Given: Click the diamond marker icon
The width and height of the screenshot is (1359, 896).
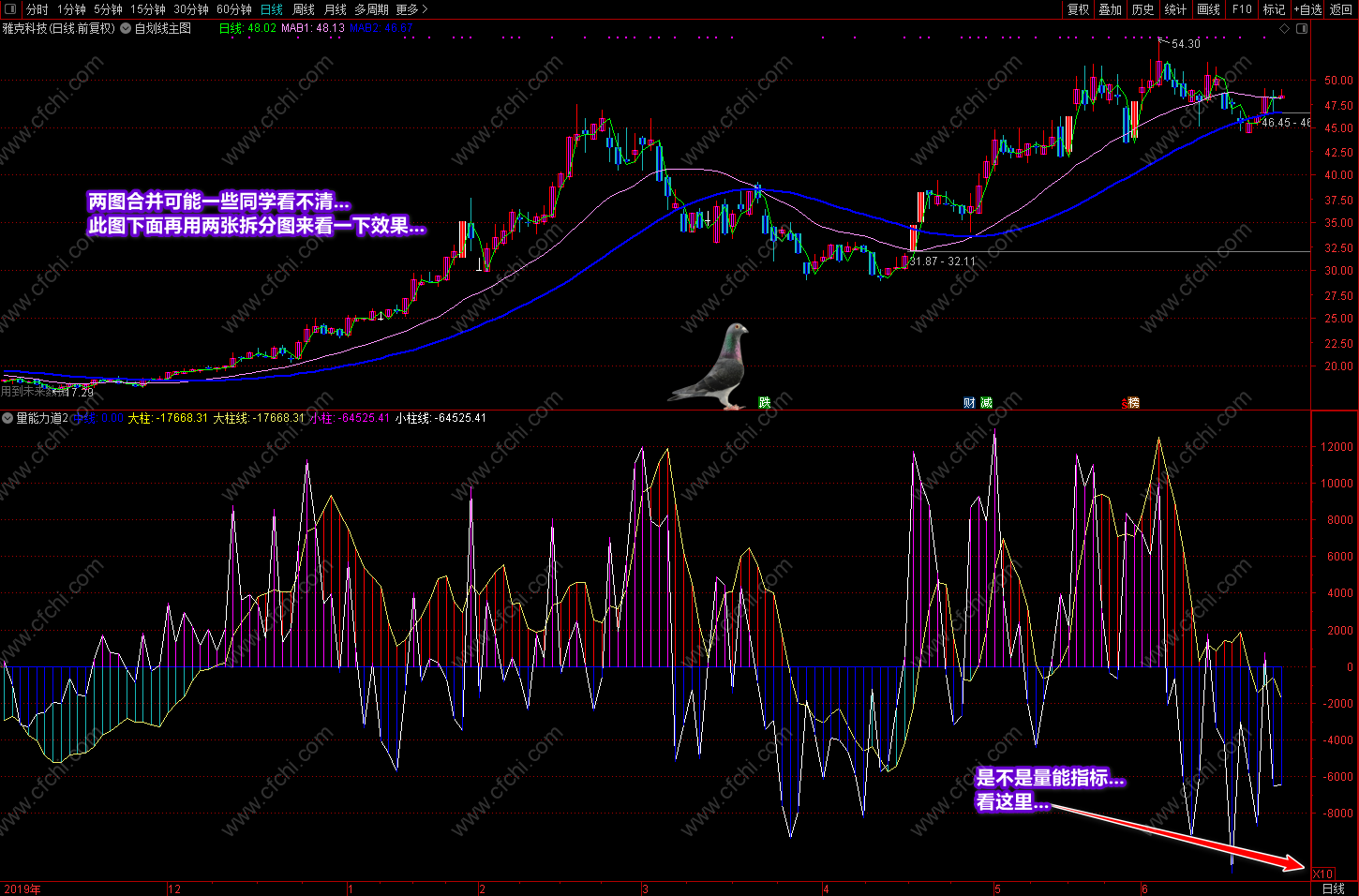Looking at the screenshot, I should click(x=1284, y=29).
